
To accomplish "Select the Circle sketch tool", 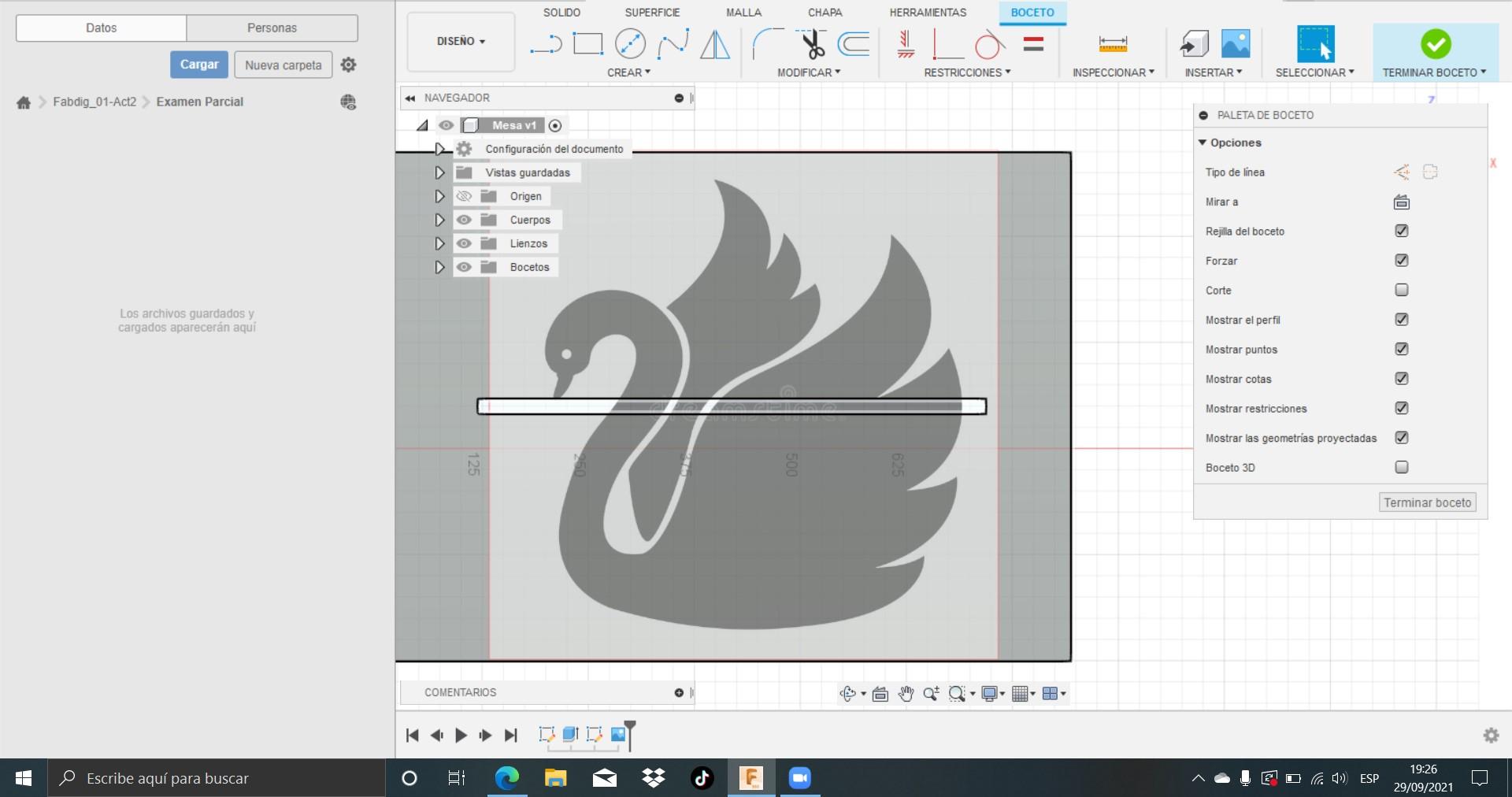I will pyautogui.click(x=630, y=43).
